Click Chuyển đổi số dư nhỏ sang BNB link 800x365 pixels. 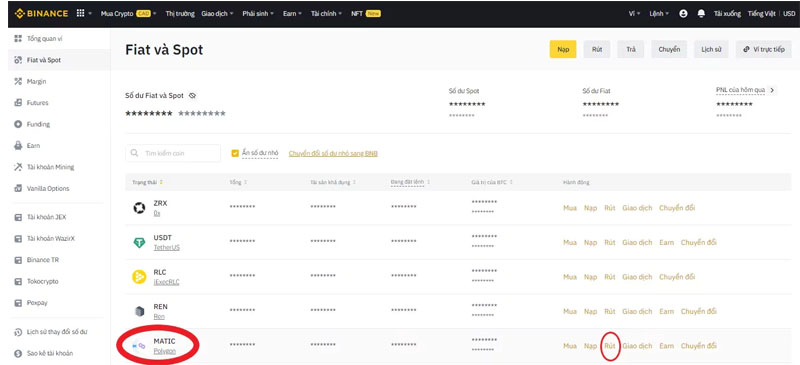pyautogui.click(x=333, y=153)
